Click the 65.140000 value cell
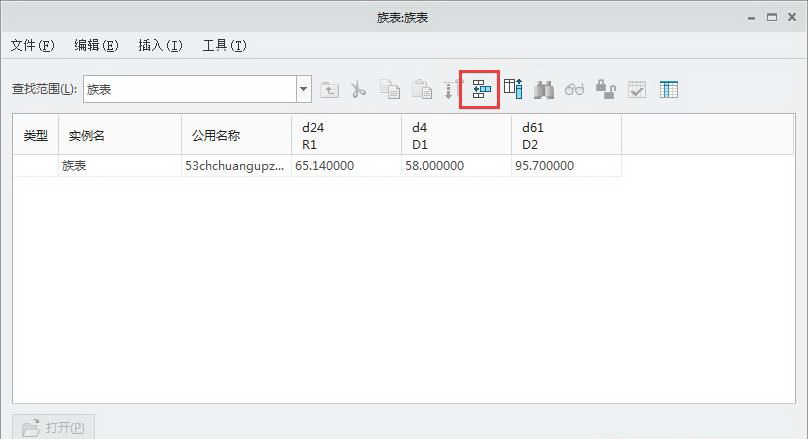808x439 pixels. click(x=346, y=165)
